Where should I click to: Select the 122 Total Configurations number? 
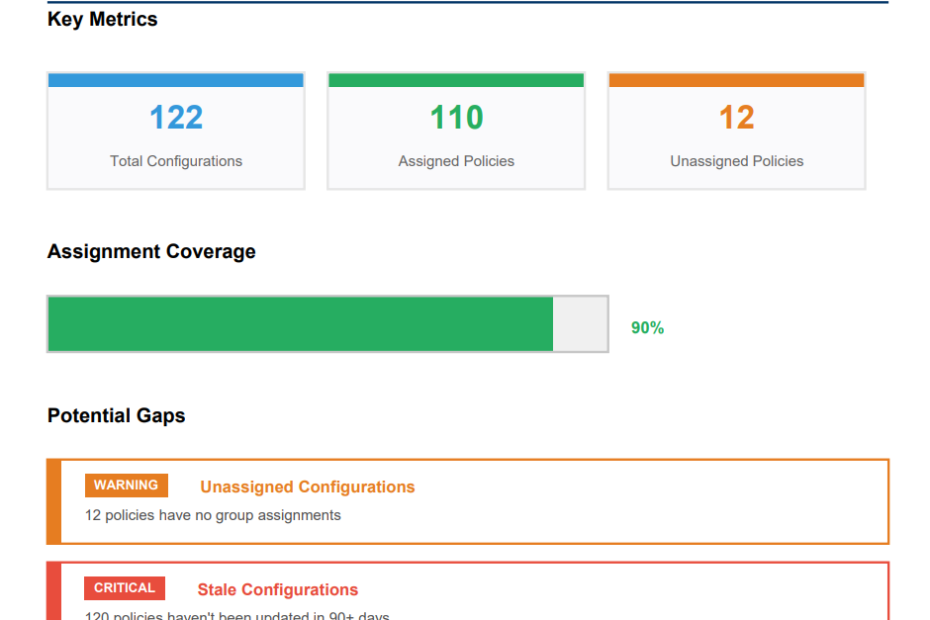click(176, 118)
